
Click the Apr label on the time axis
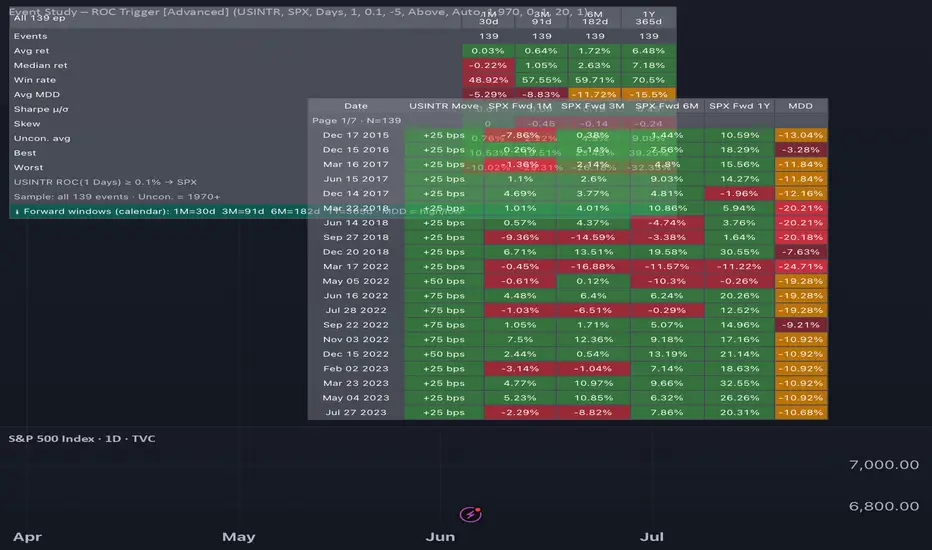(x=27, y=536)
